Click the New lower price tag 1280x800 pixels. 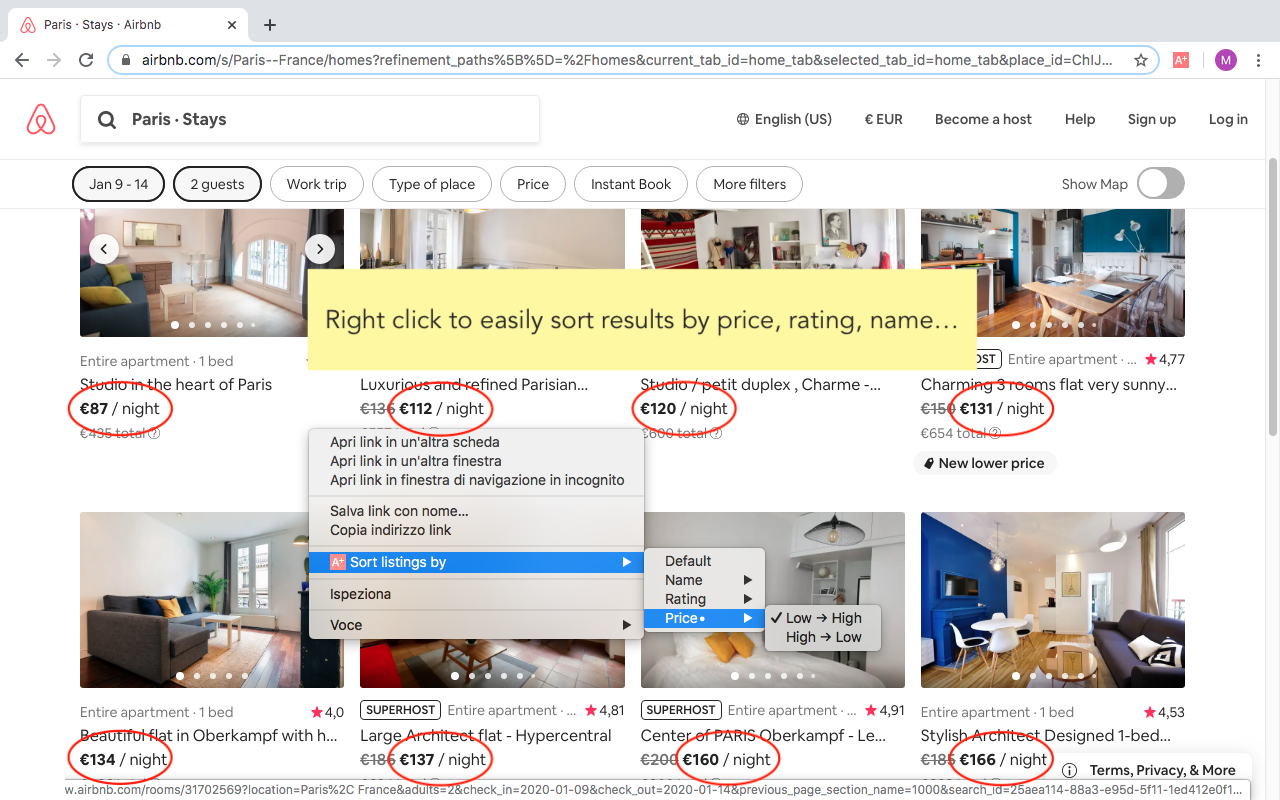pos(985,463)
